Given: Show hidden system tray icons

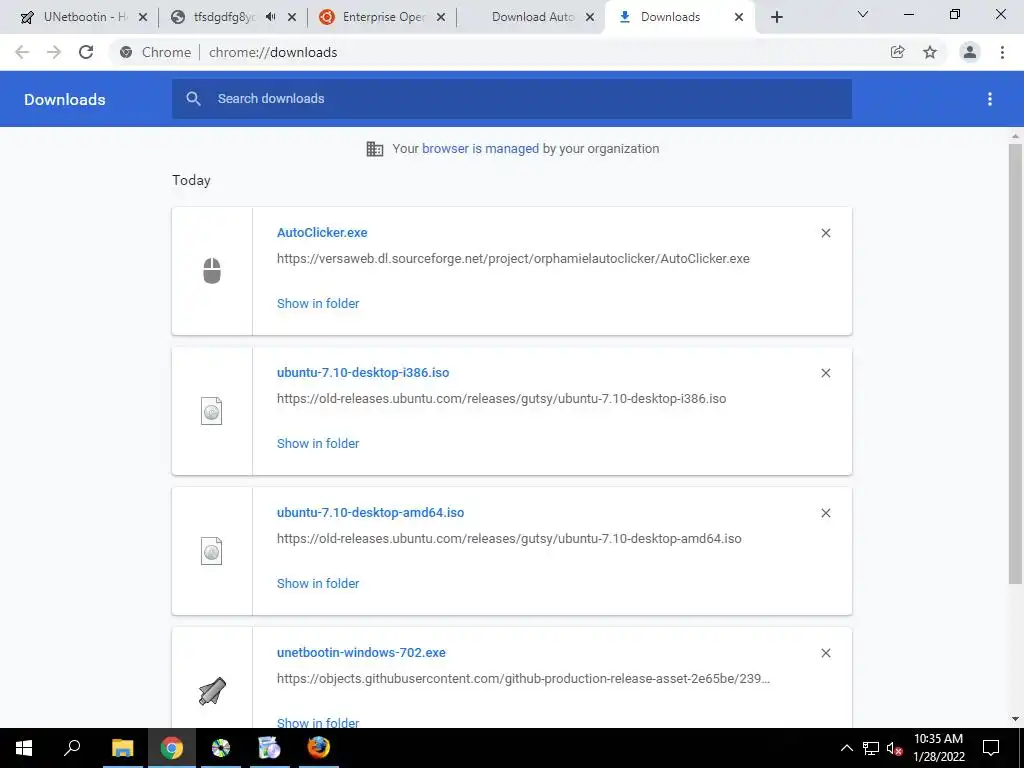Looking at the screenshot, I should point(846,748).
